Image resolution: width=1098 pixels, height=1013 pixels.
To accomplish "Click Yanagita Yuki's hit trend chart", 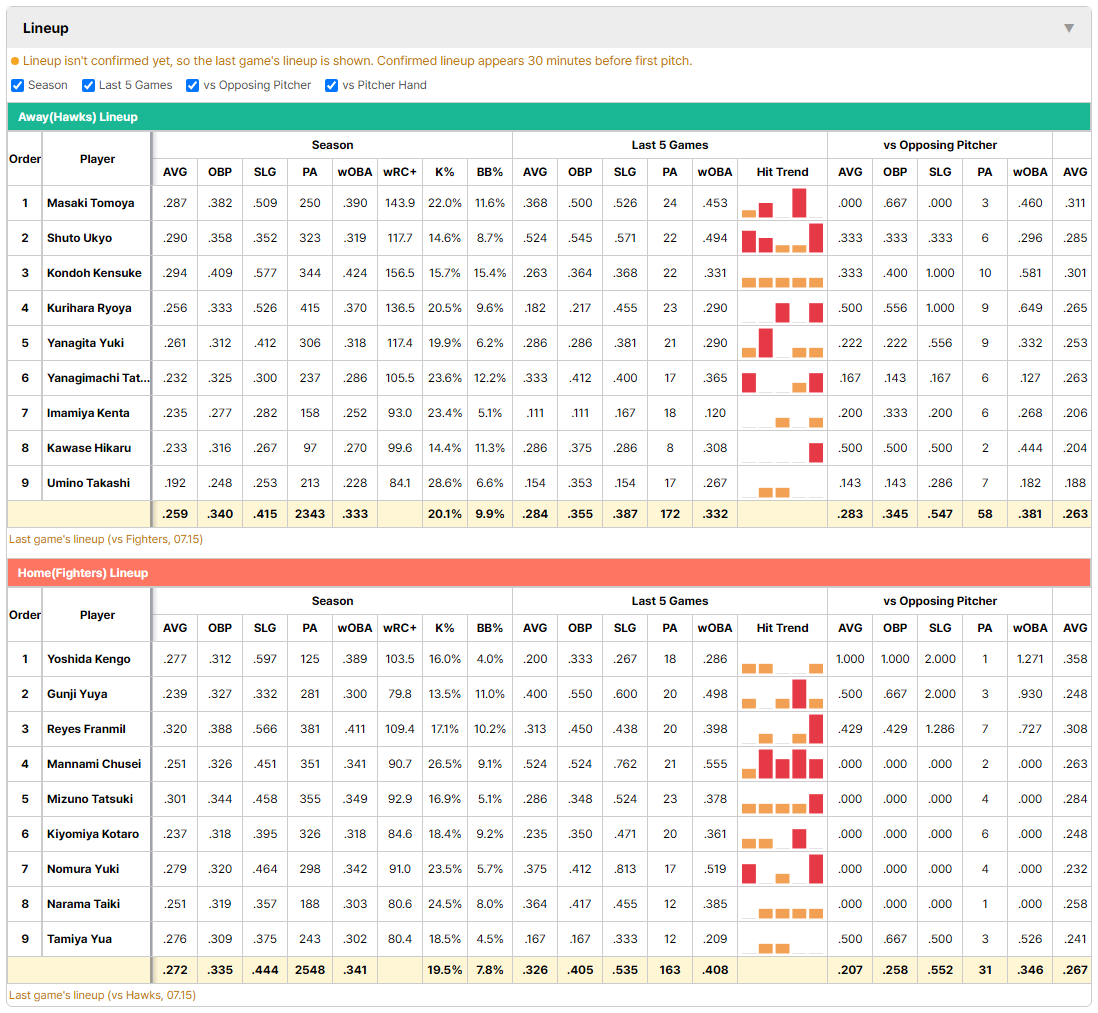I will coord(782,343).
